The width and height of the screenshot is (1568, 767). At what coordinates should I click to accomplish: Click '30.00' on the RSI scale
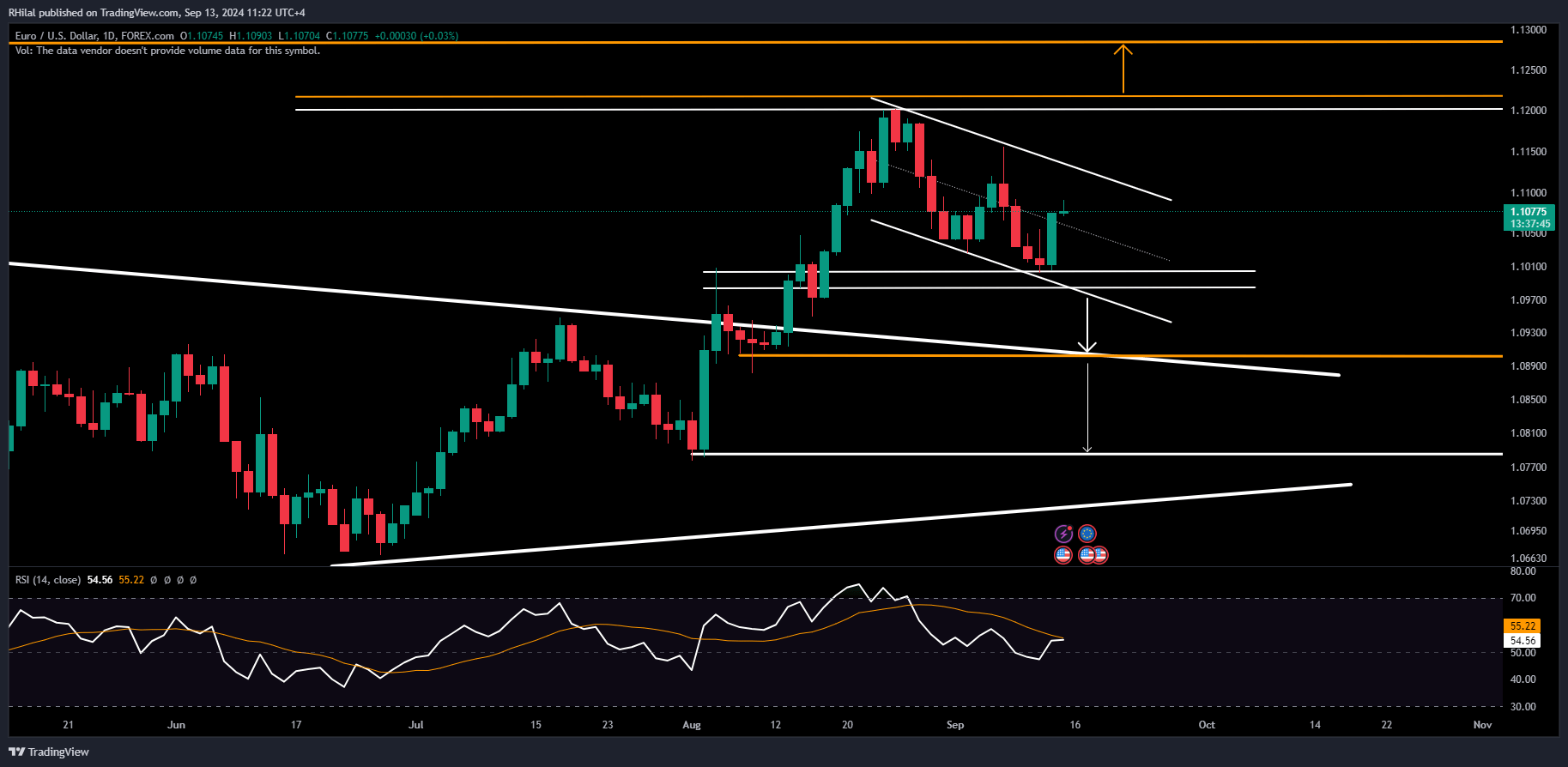[x=1523, y=707]
